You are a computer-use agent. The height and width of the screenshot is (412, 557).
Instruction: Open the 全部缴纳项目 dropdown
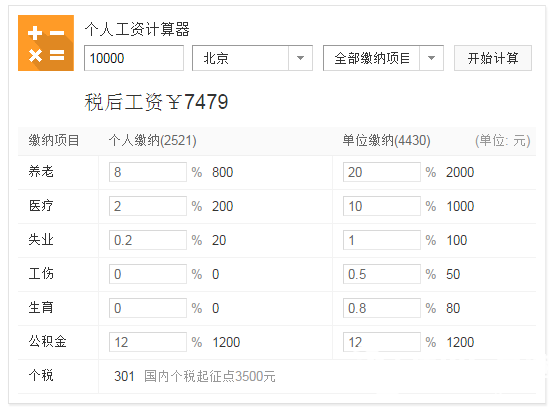click(383, 58)
